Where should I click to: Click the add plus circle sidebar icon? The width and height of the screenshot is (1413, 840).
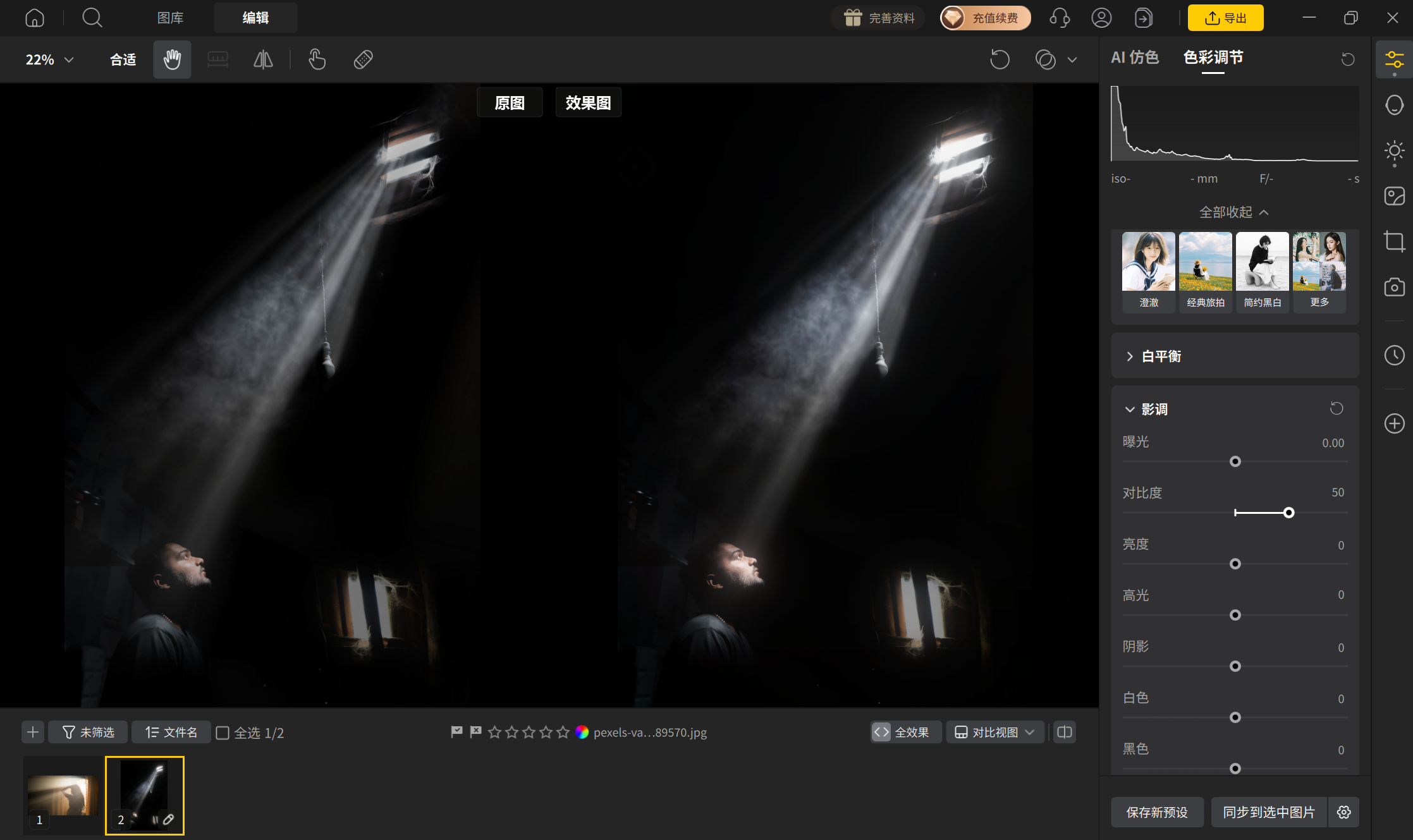click(1394, 423)
